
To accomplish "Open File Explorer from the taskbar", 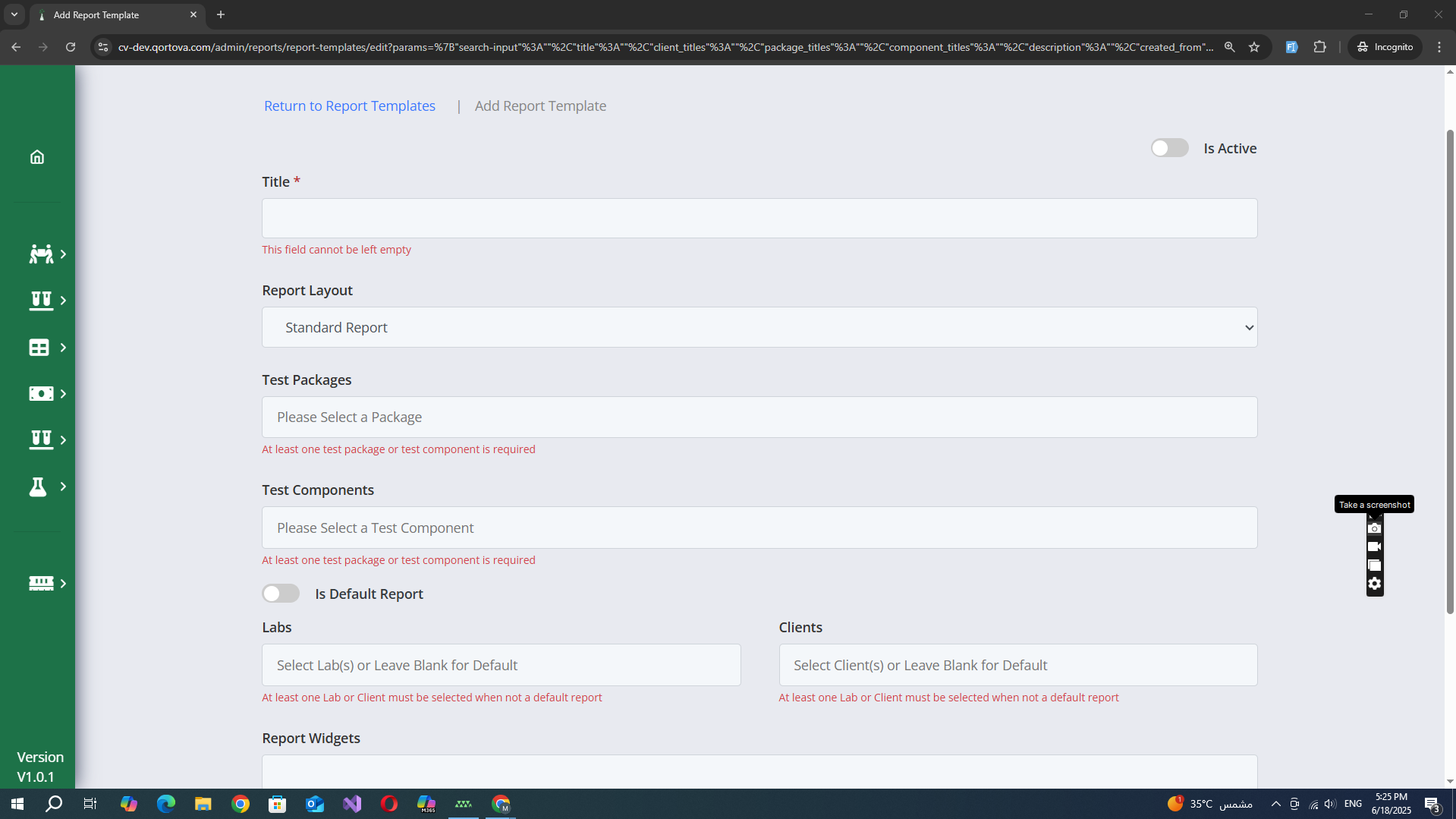I will click(x=203, y=804).
